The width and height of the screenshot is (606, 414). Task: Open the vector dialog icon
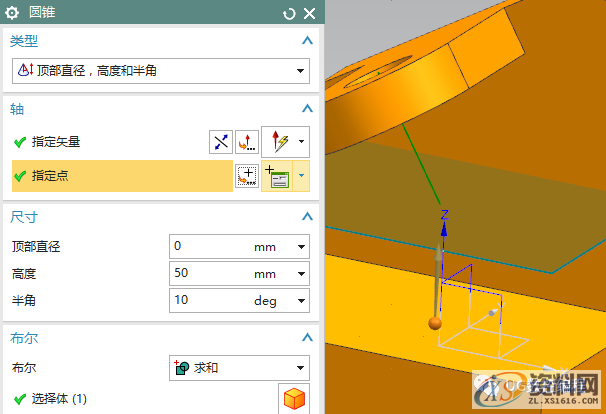244,142
